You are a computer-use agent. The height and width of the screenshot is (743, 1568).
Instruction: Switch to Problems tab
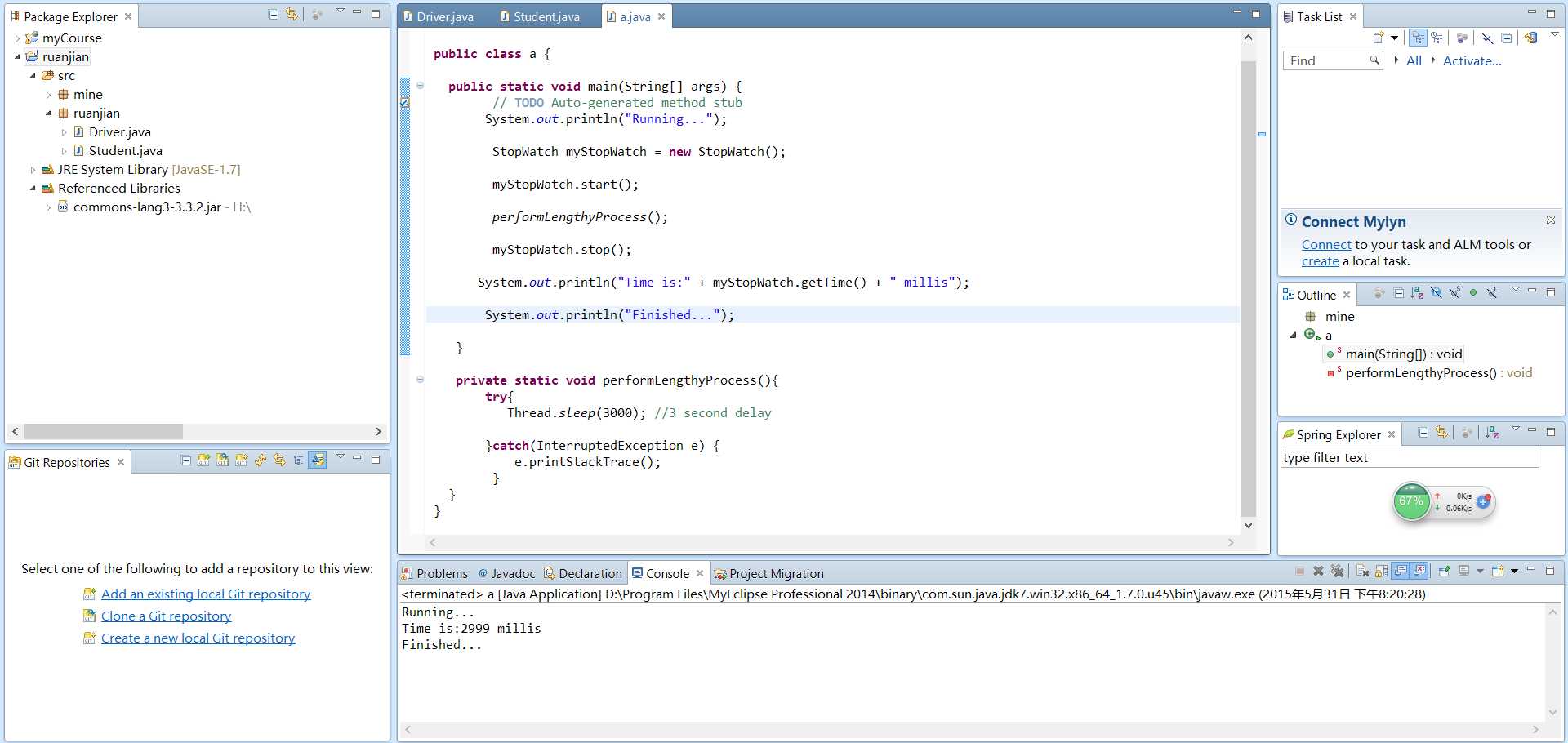(434, 573)
